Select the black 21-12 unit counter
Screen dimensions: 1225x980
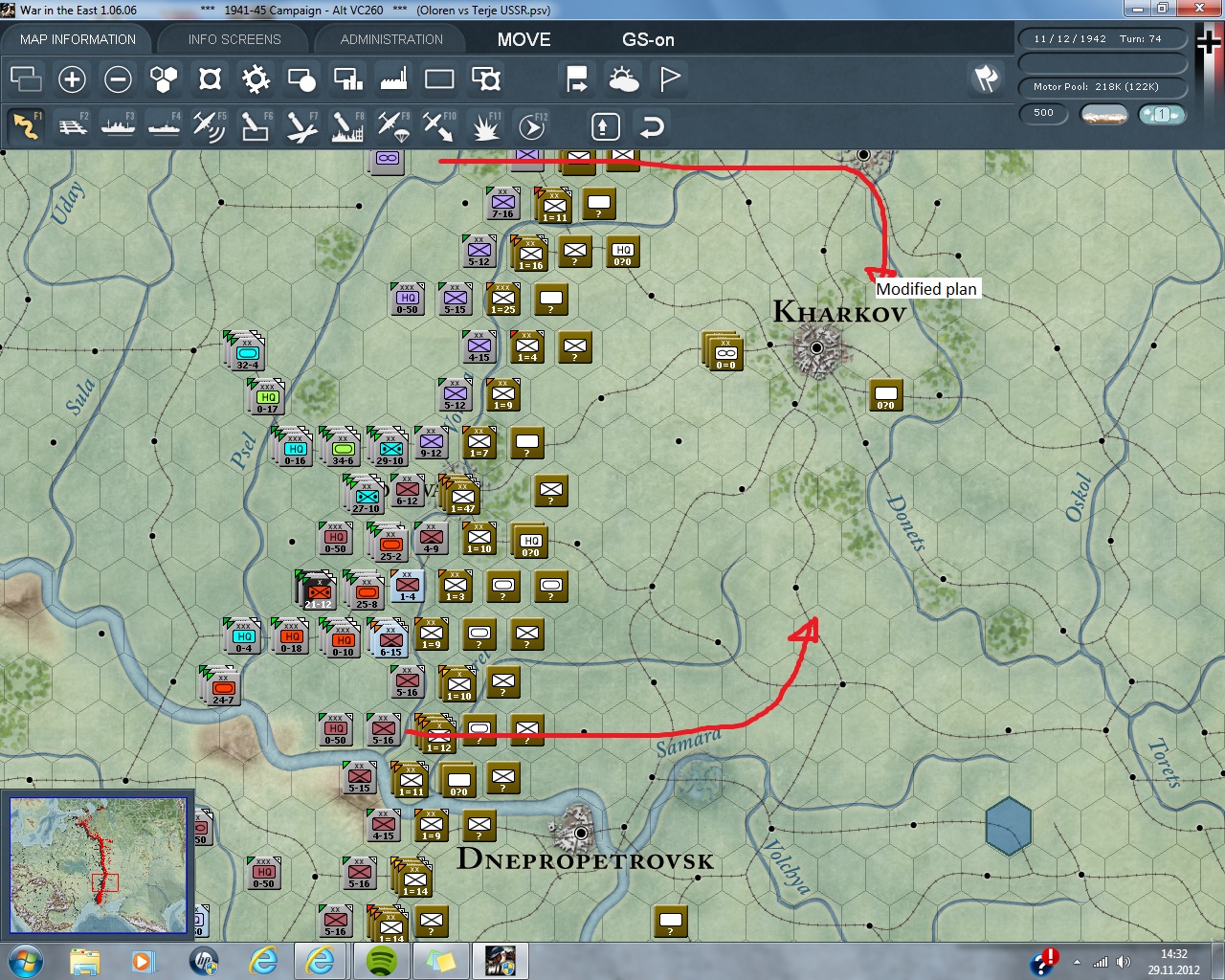tap(317, 589)
